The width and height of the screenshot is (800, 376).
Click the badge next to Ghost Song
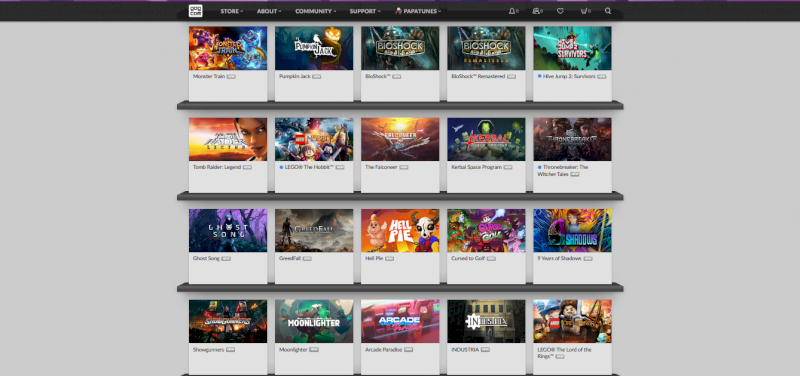click(x=226, y=259)
